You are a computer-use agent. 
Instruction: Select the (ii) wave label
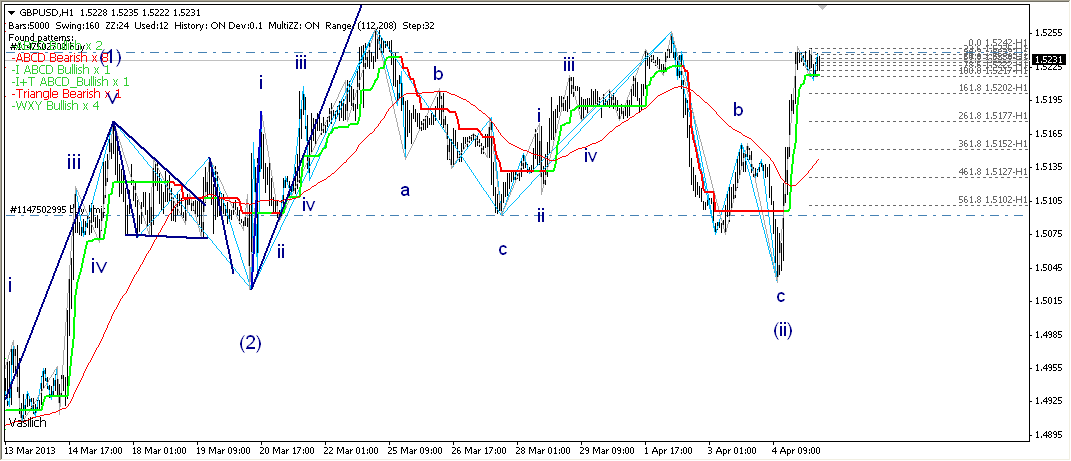[782, 330]
